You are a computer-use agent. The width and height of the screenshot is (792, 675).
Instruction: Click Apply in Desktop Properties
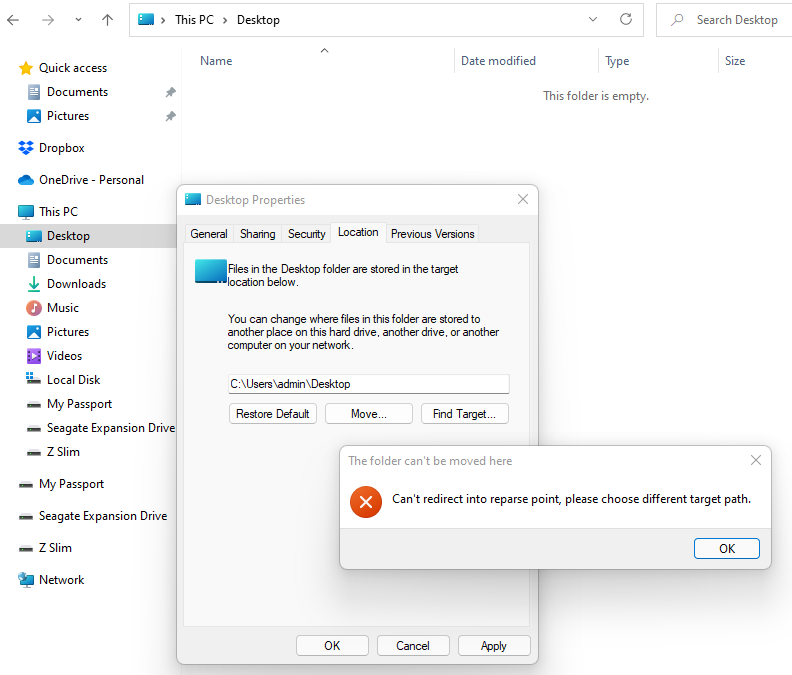[494, 646]
